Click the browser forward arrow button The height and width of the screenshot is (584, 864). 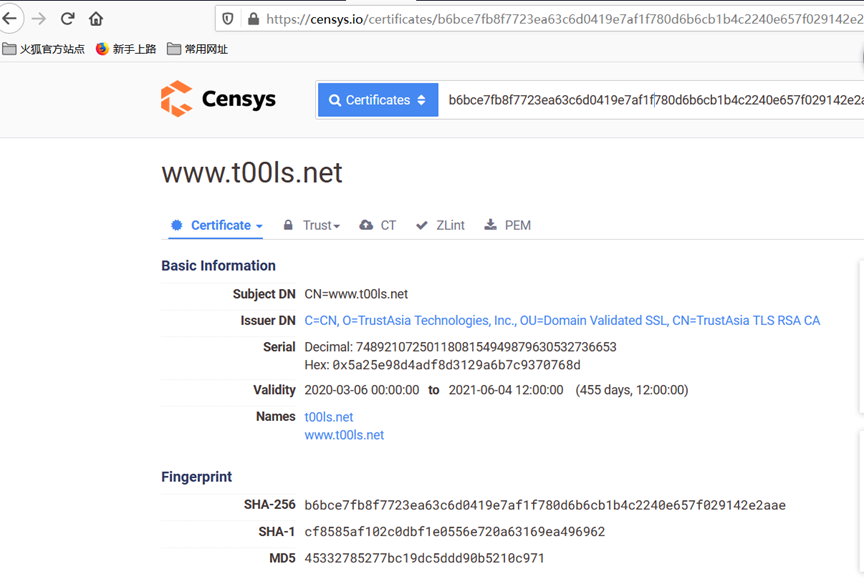click(x=39, y=18)
